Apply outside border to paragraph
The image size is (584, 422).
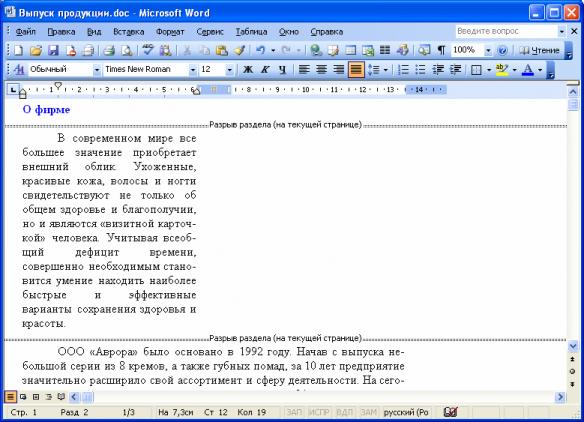476,70
